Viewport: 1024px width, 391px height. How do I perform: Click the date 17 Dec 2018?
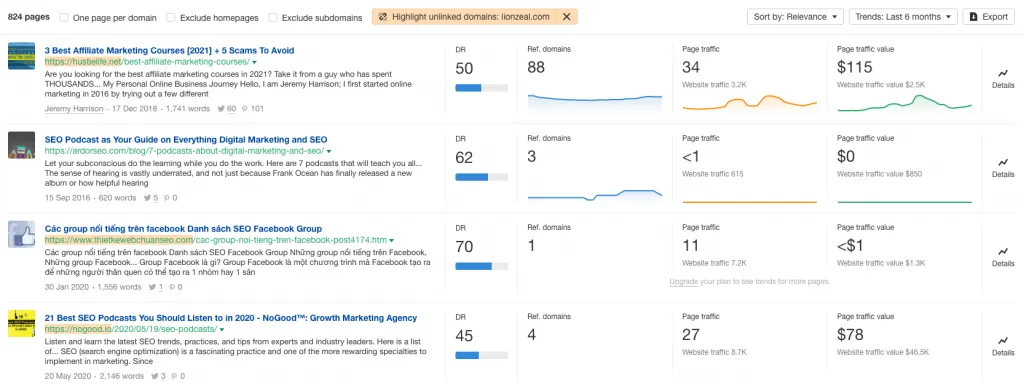click(134, 109)
